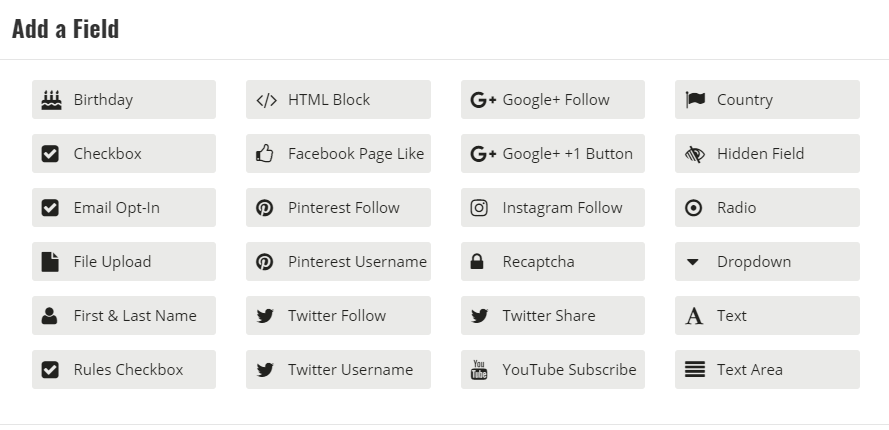Click the HTML Block code brackets icon
Viewport: 889px width, 430px height.
coord(266,100)
